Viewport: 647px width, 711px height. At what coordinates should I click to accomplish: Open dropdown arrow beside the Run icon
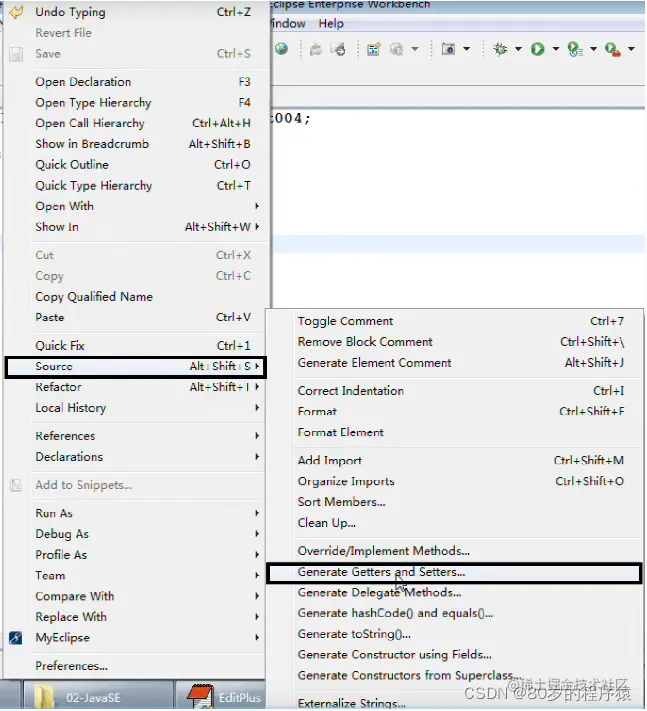coord(556,49)
